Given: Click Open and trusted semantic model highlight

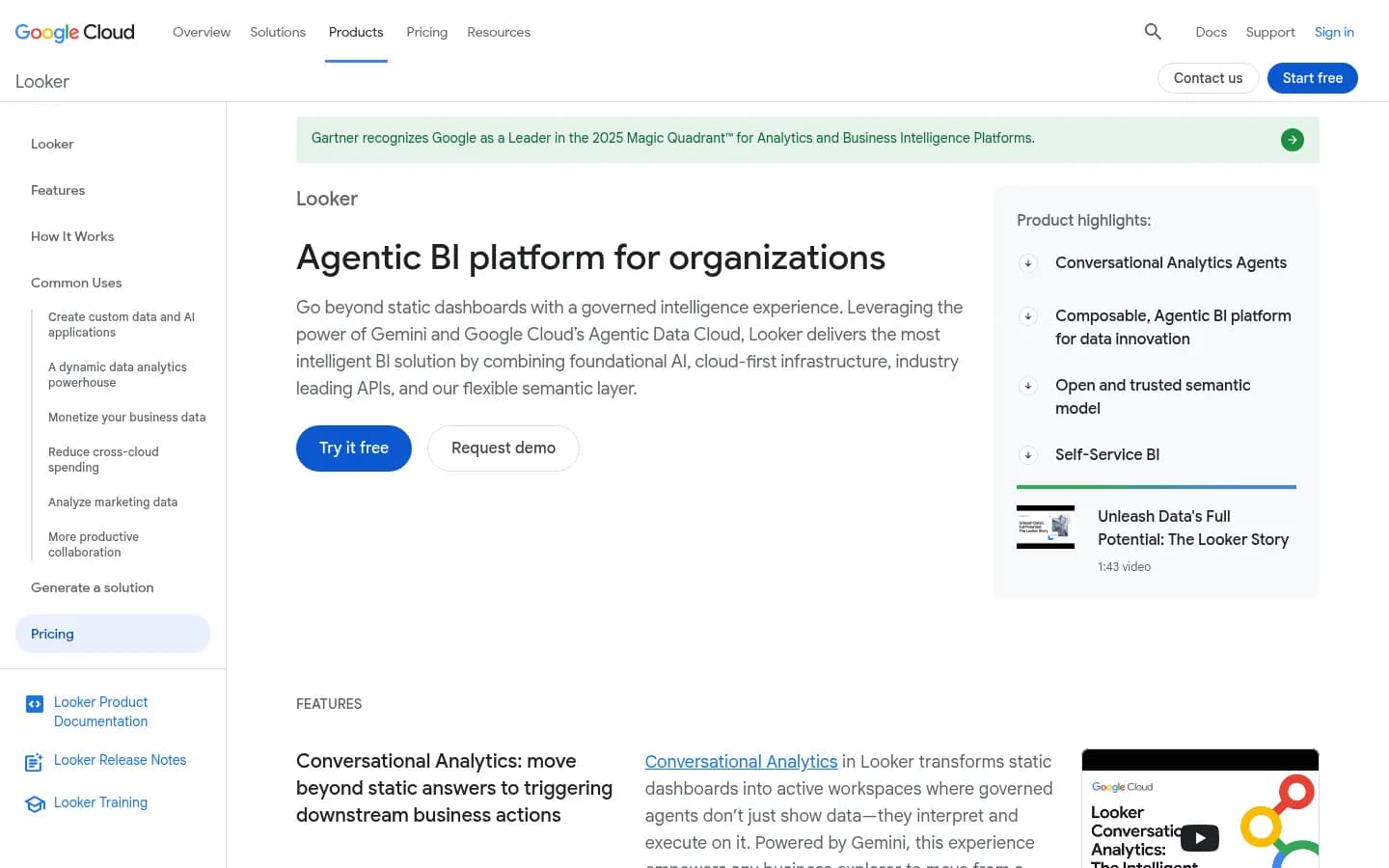Looking at the screenshot, I should tap(1153, 396).
